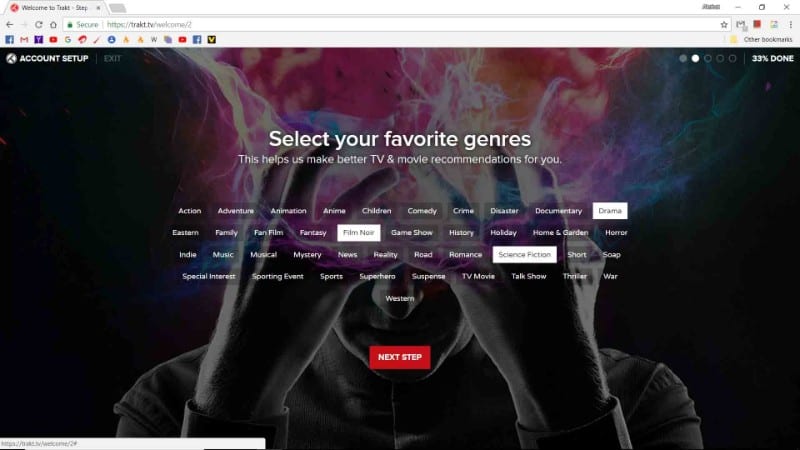
Task: Reload the page with the refresh icon
Action: tap(39, 24)
